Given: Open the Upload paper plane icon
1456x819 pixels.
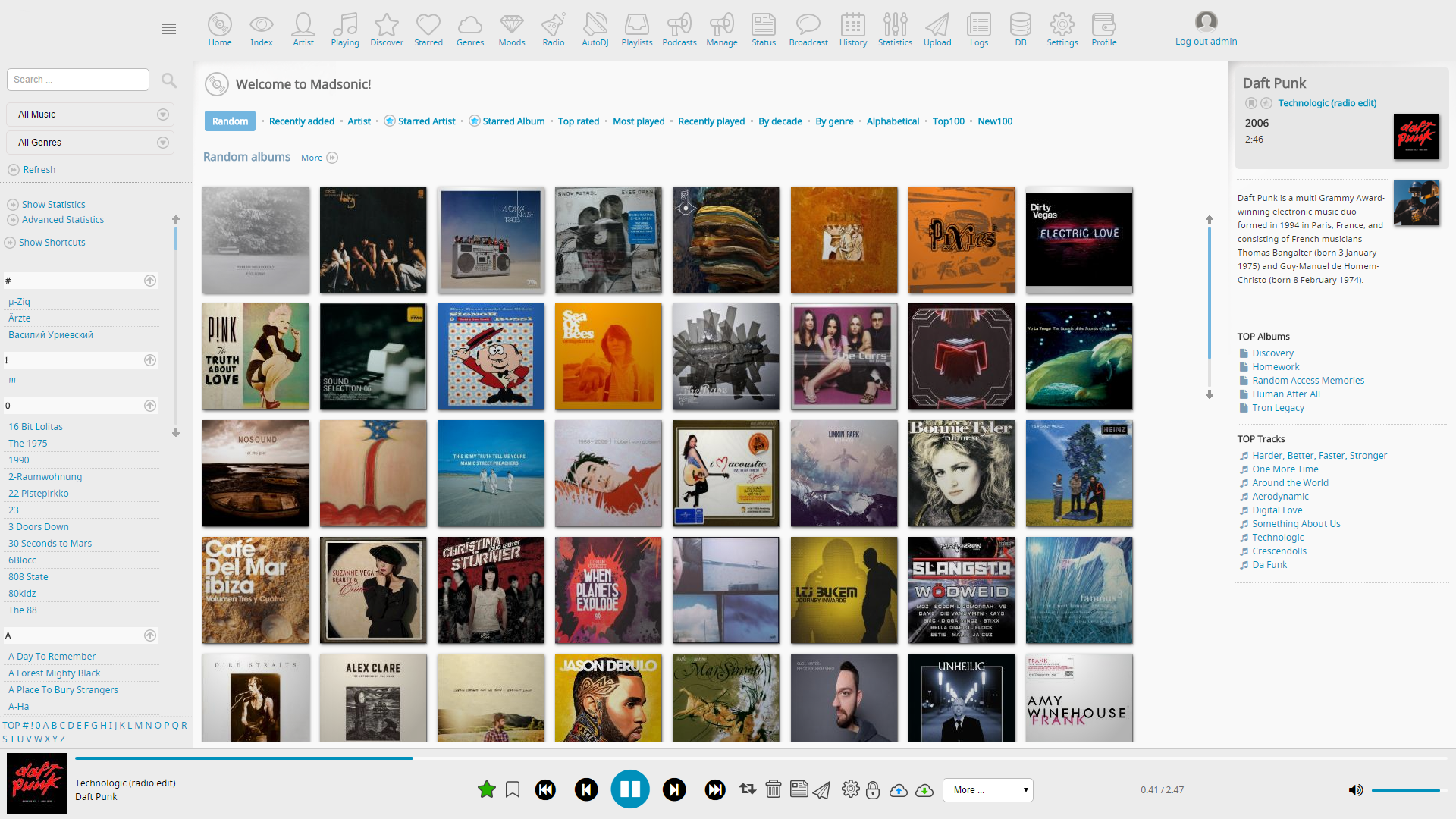Looking at the screenshot, I should 937,25.
